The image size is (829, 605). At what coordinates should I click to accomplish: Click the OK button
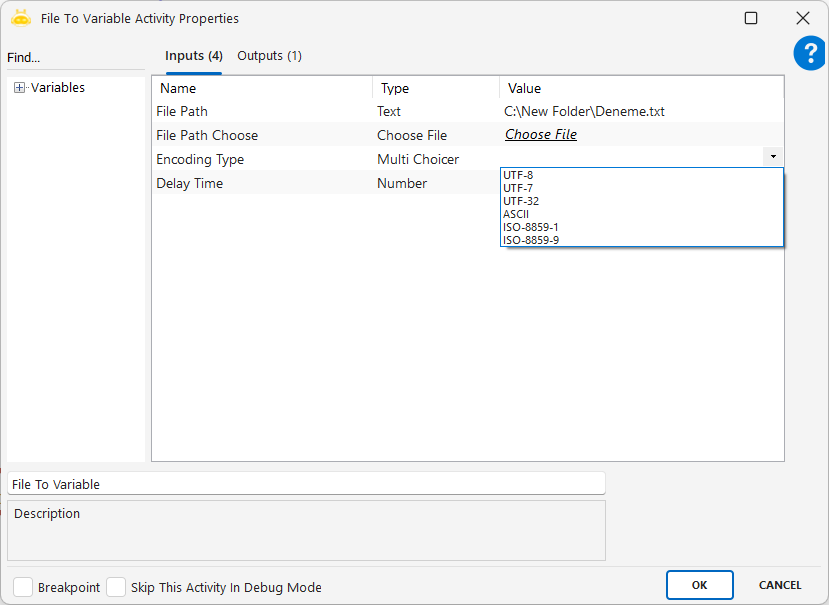click(699, 585)
